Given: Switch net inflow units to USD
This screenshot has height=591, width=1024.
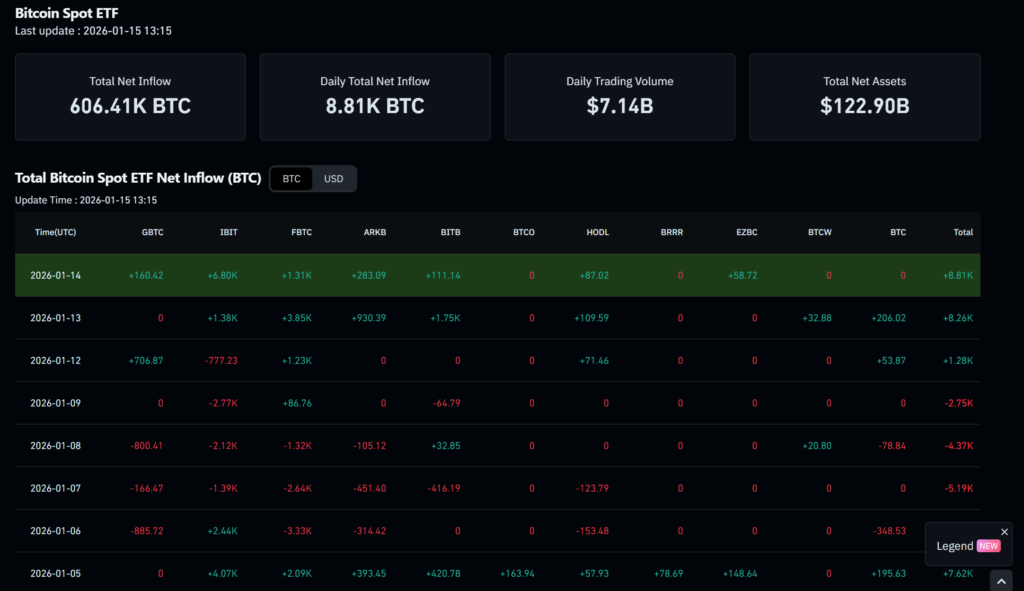Looking at the screenshot, I should point(333,179).
